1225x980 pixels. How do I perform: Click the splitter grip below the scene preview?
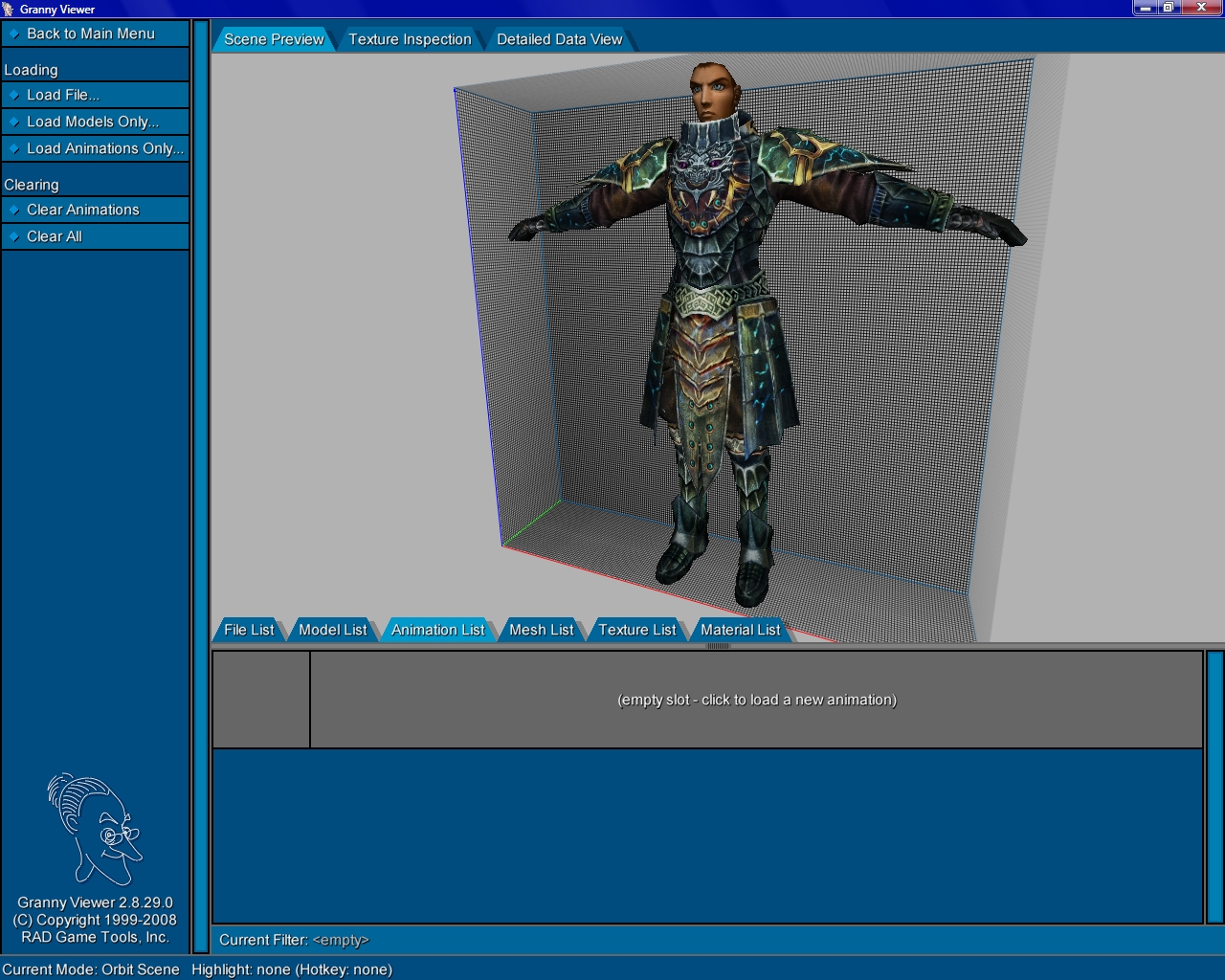[x=718, y=646]
